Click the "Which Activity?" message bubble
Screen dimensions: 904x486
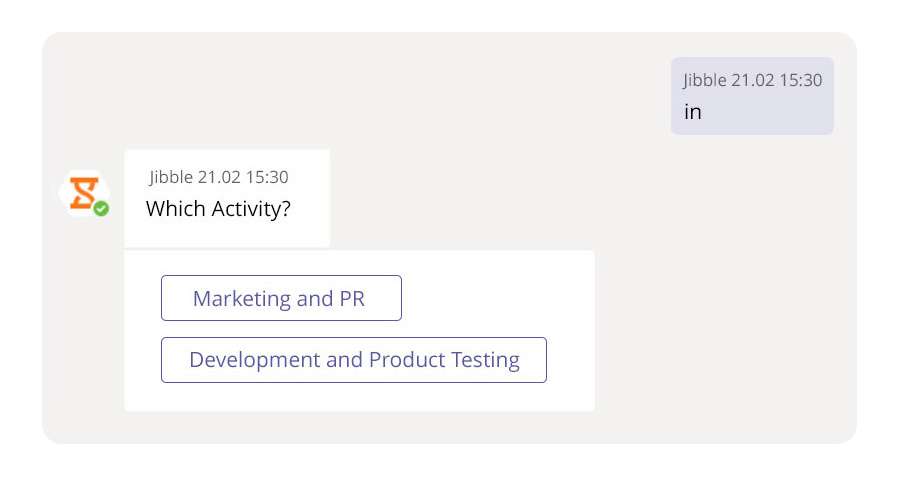(x=227, y=198)
